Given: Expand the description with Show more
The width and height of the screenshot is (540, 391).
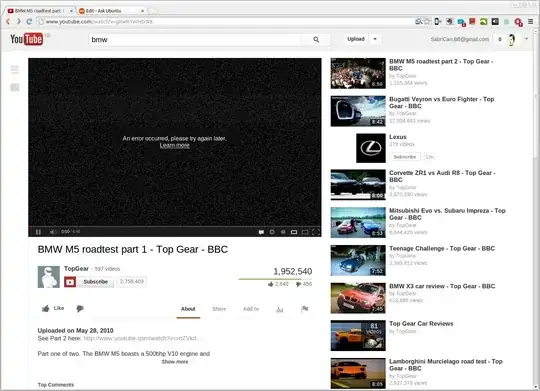Looking at the screenshot, I should [175, 362].
